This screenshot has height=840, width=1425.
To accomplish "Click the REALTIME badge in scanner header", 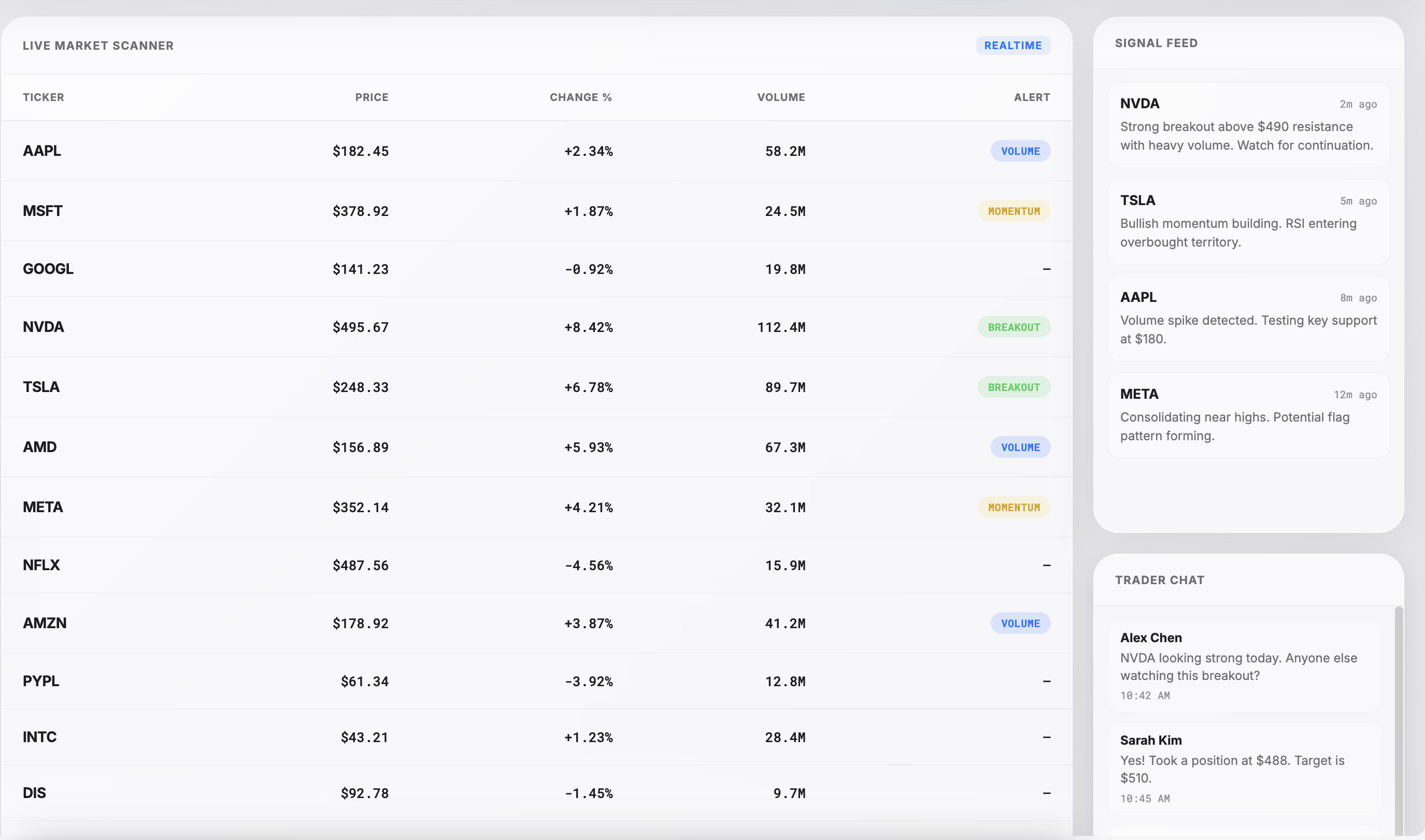I will (1013, 45).
